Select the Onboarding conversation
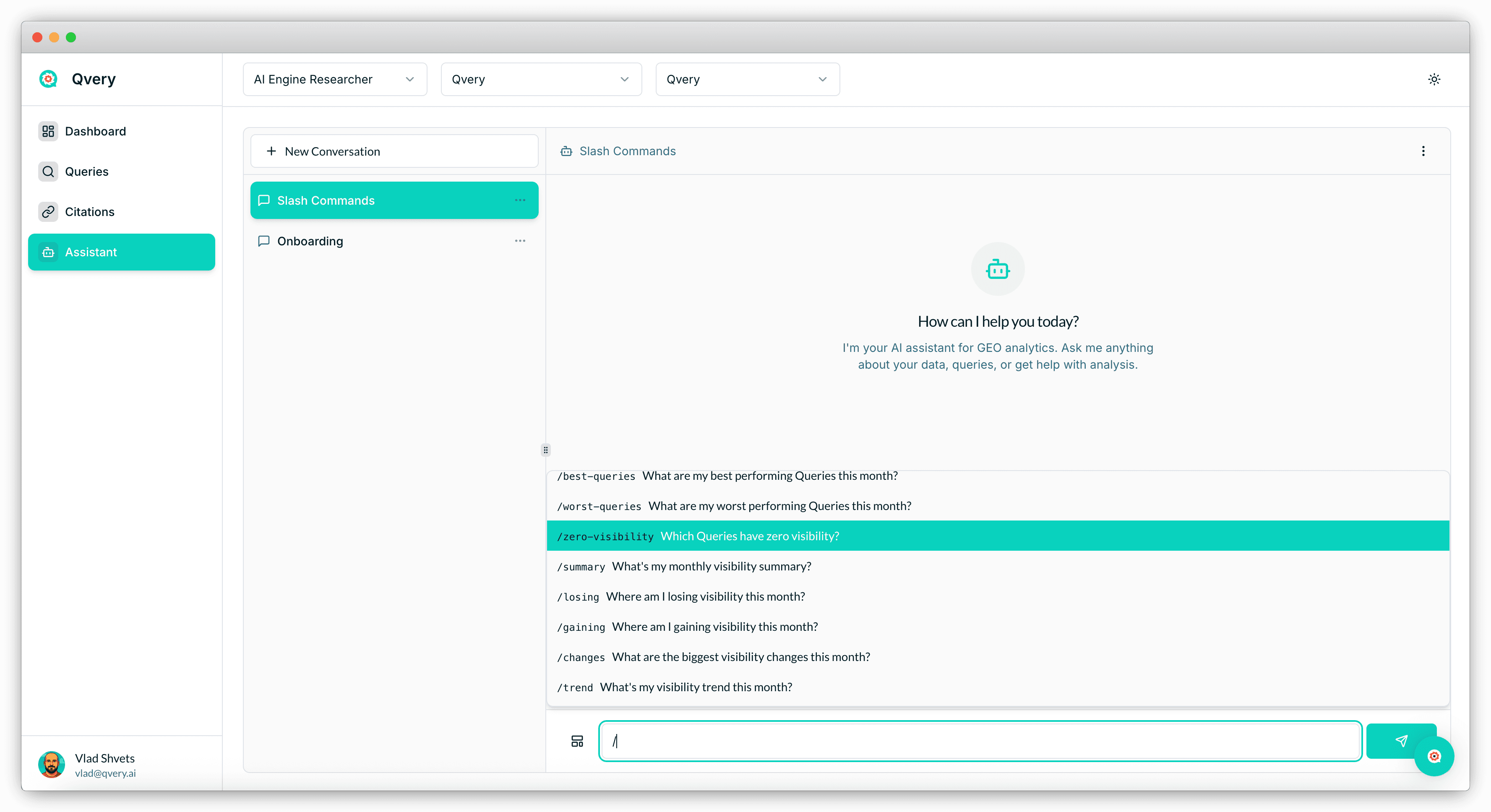Screen dimensions: 1491x812 coord(310,241)
